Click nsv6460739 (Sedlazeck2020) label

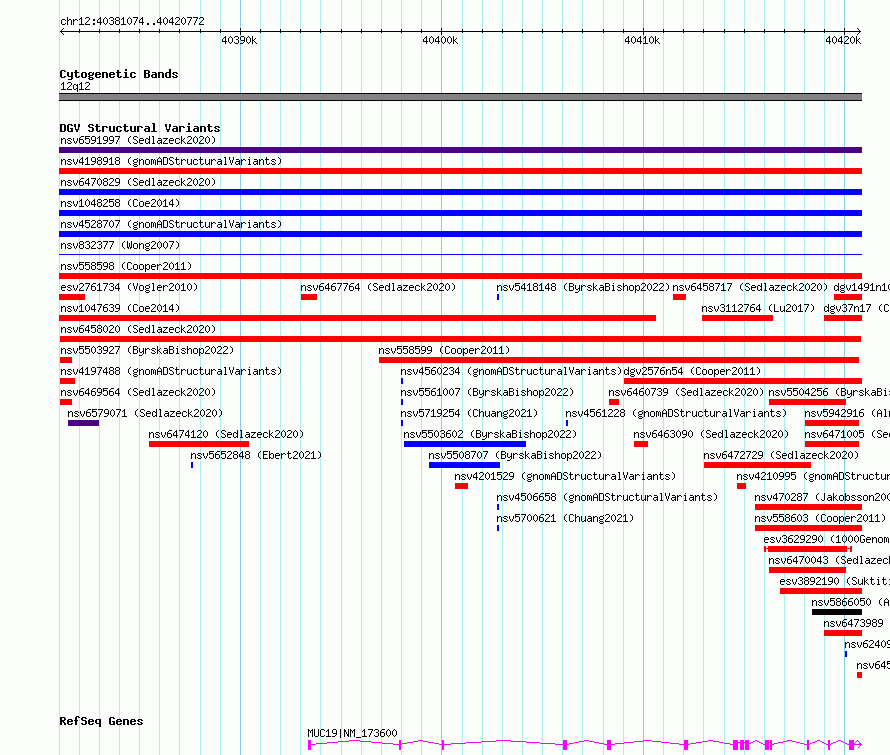tap(686, 392)
